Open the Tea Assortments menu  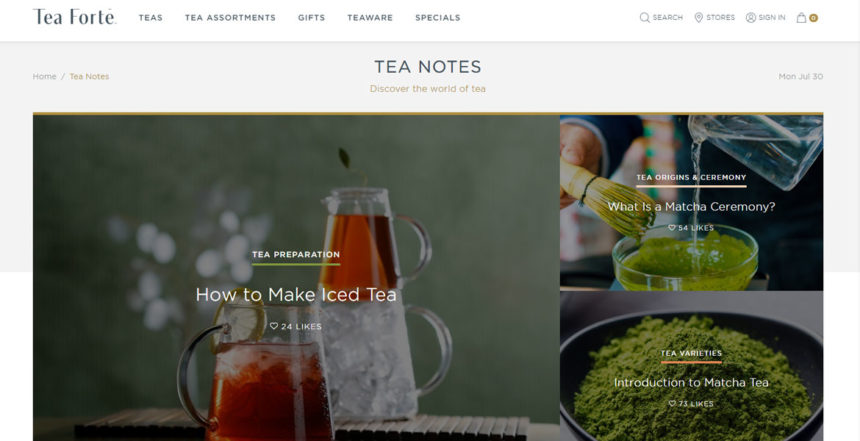tap(230, 18)
